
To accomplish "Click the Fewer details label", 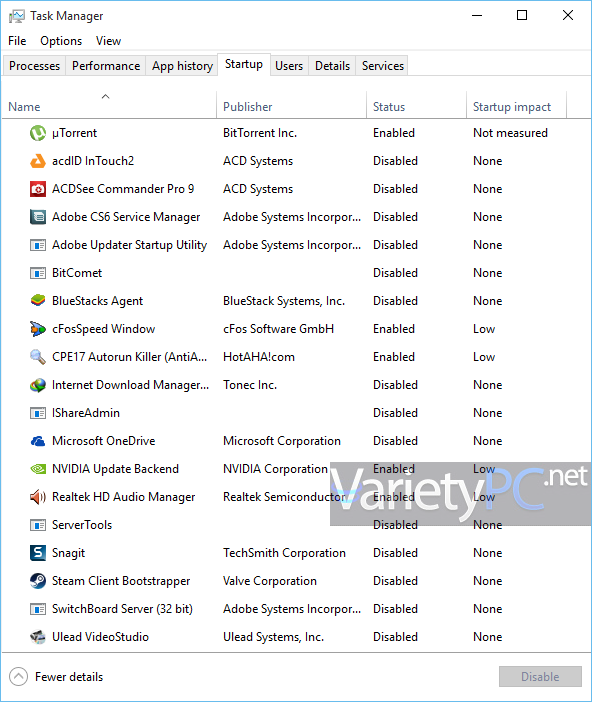I will pyautogui.click(x=69, y=677).
